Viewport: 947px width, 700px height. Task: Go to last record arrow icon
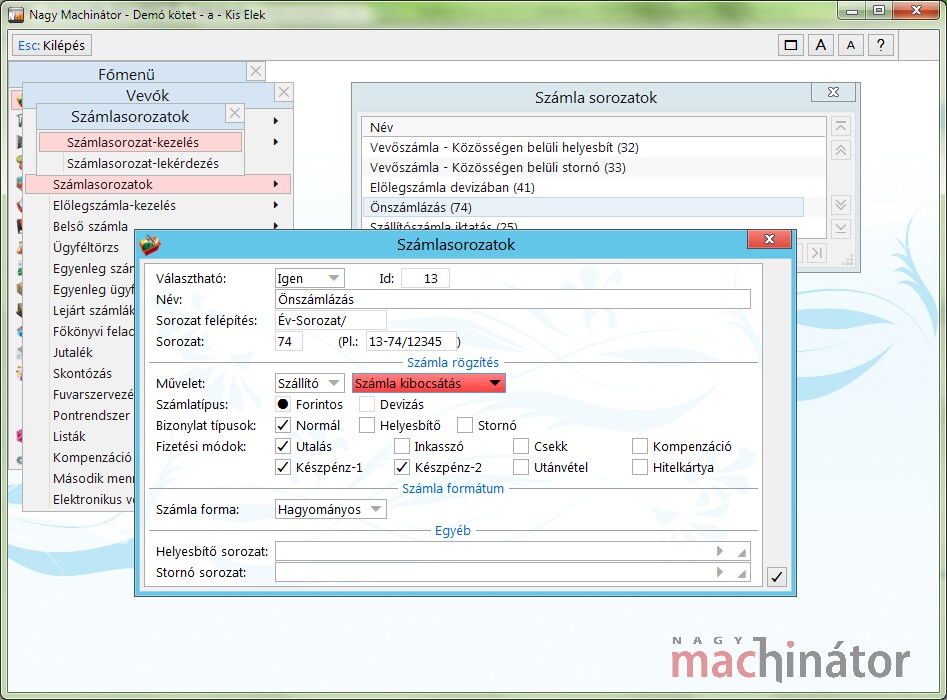coord(817,253)
